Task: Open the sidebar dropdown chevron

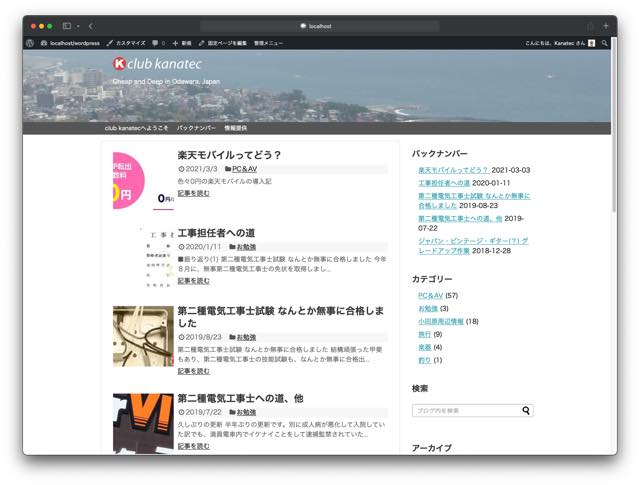Action: (78, 27)
